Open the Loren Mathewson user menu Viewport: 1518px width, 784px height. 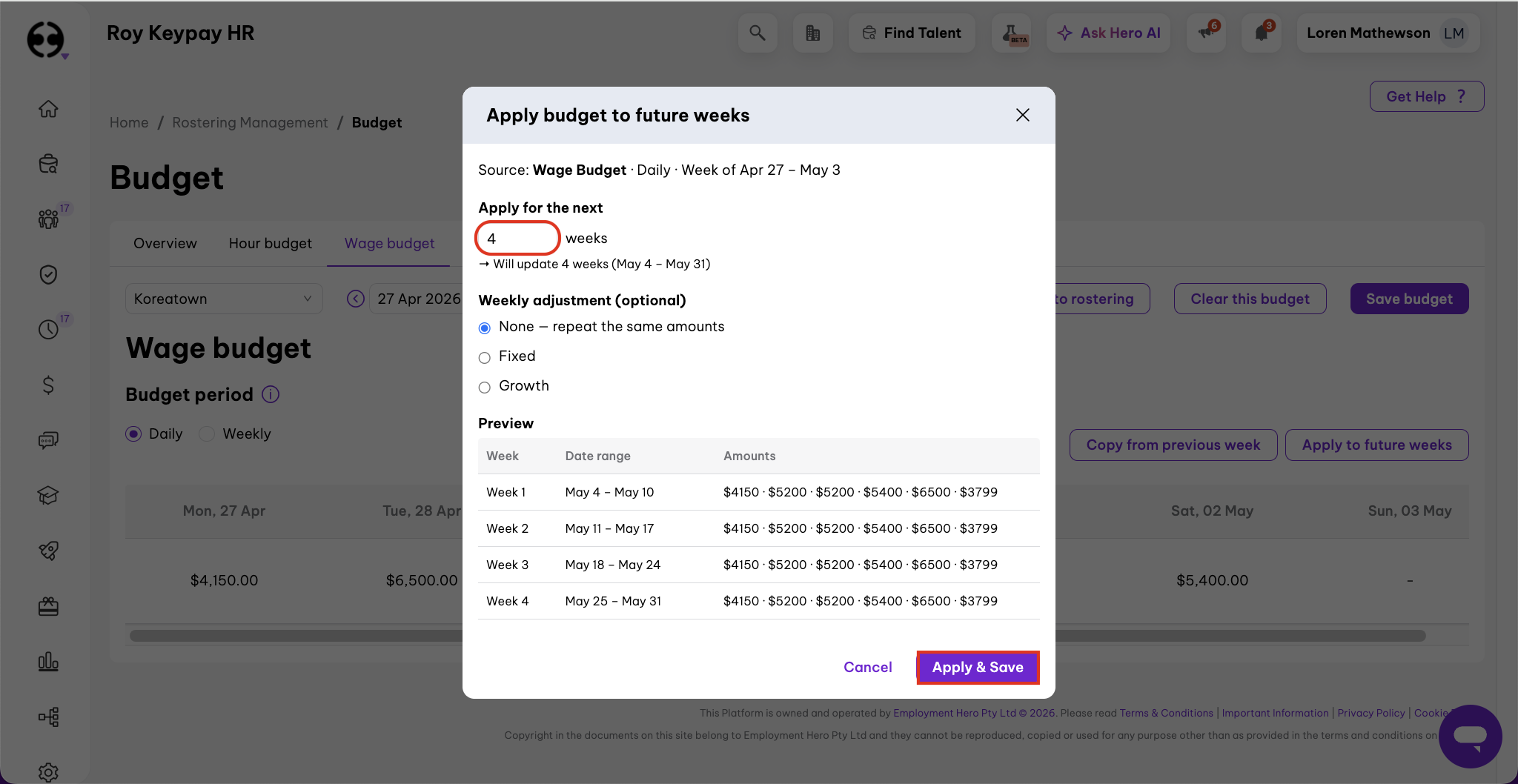click(1387, 33)
